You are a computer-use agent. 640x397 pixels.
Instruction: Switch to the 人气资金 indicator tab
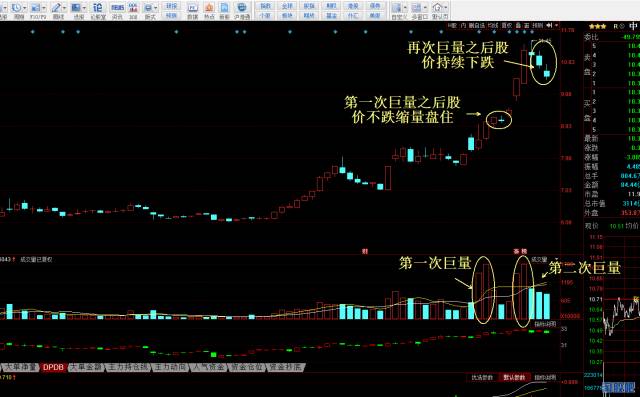click(x=208, y=367)
